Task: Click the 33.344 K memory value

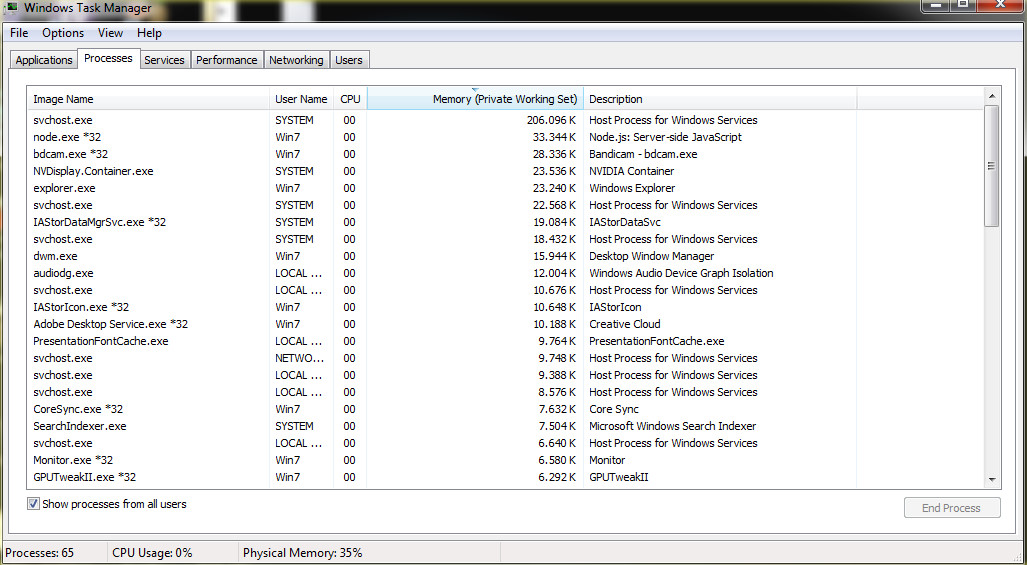Action: 554,137
